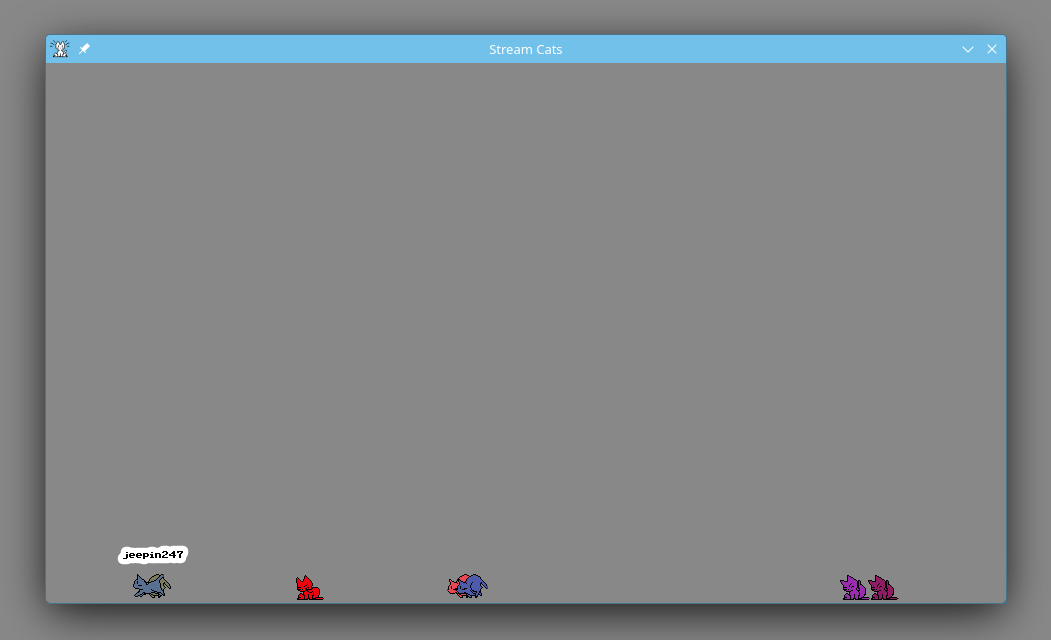Click empty title bar between title and minimize
The image size is (1051, 640).
click(760, 49)
